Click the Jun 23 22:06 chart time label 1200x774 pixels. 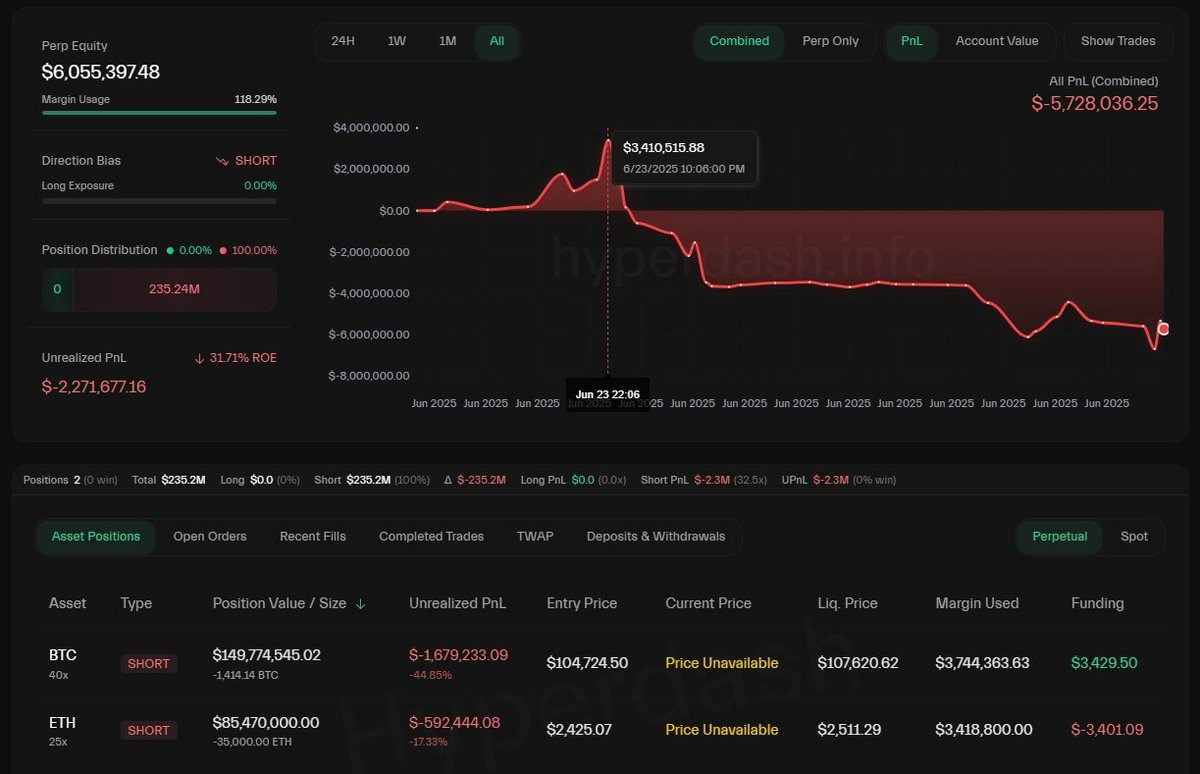(x=608, y=395)
